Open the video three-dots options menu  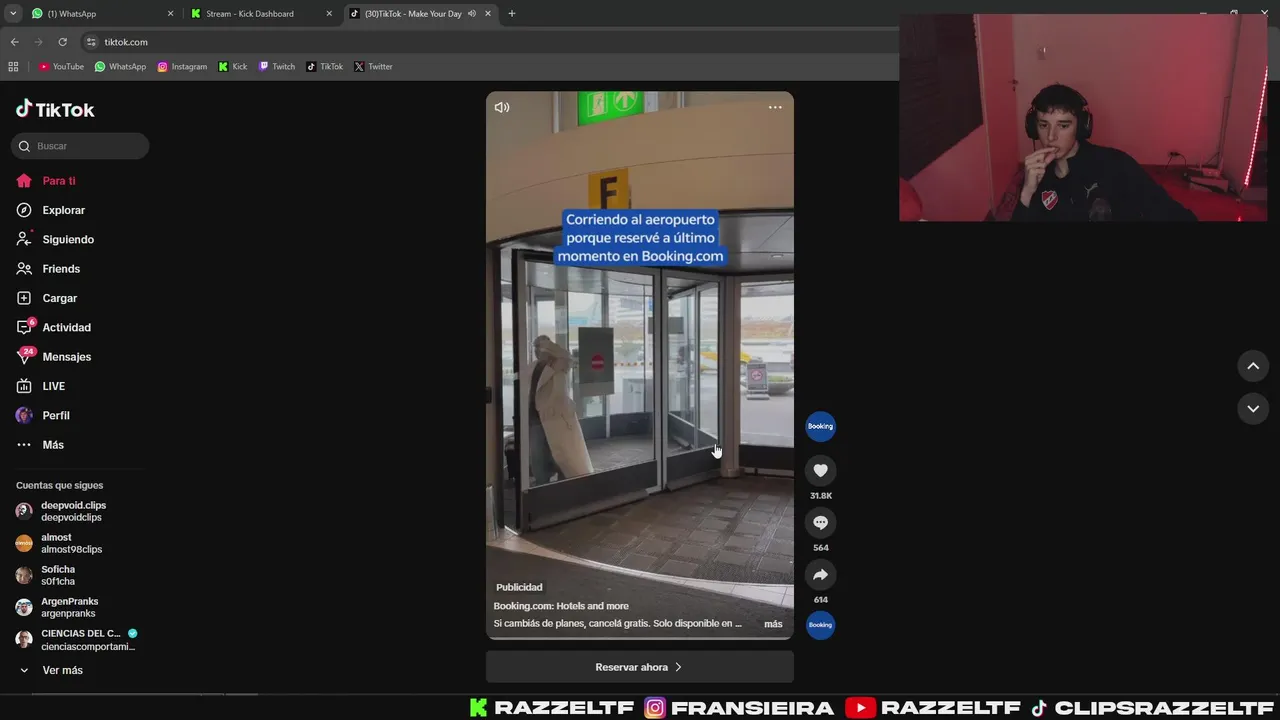pos(775,107)
